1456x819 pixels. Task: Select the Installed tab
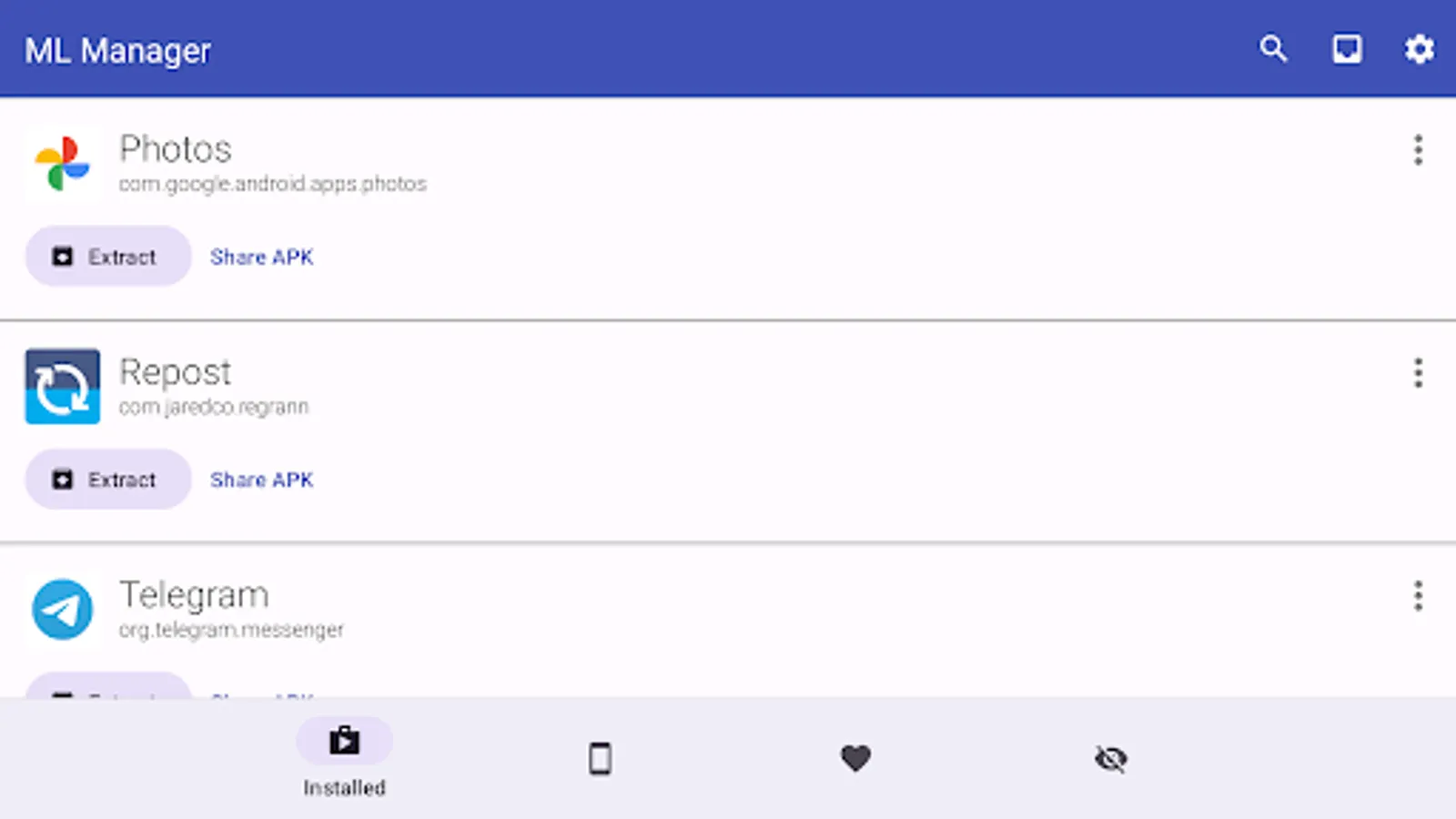[x=344, y=758]
